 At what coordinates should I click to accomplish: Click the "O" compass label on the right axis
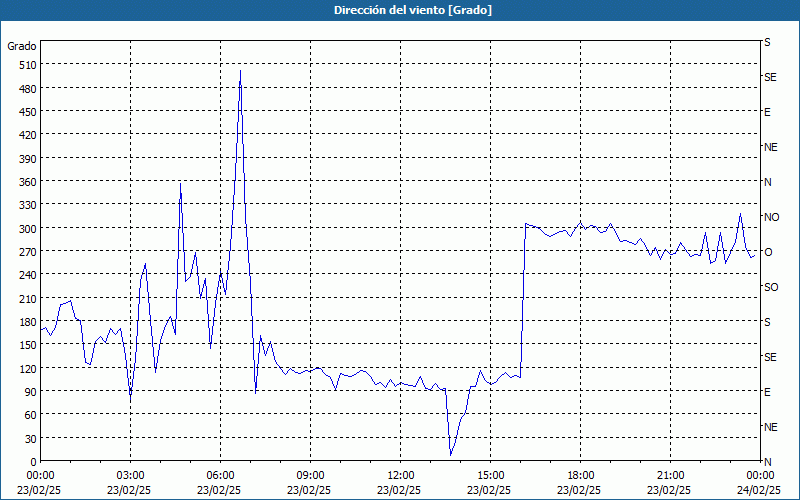[768, 252]
